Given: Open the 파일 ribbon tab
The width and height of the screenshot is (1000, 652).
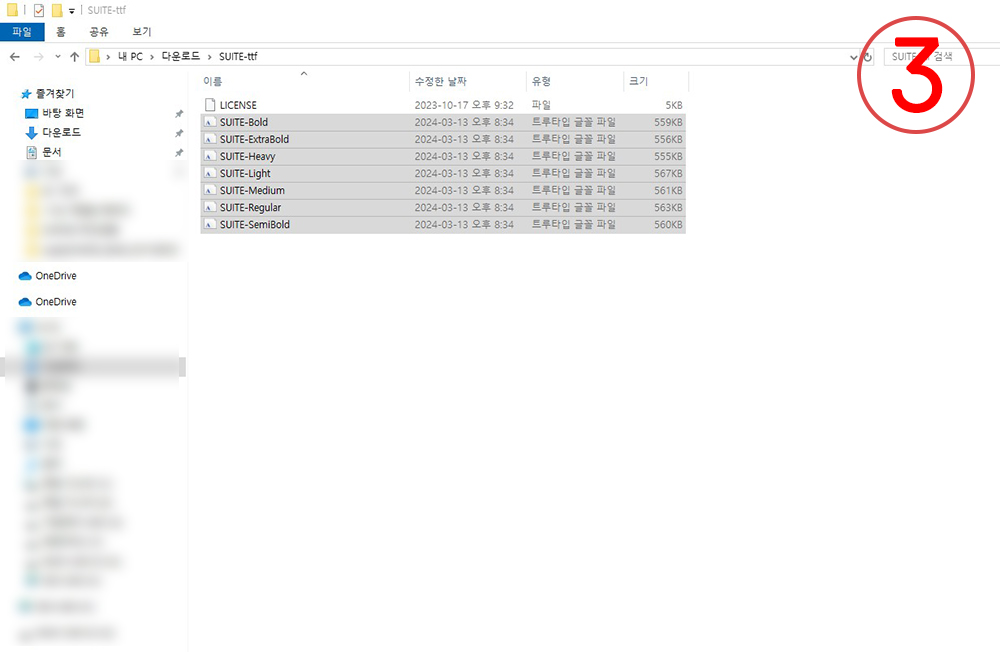Looking at the screenshot, I should point(22,32).
